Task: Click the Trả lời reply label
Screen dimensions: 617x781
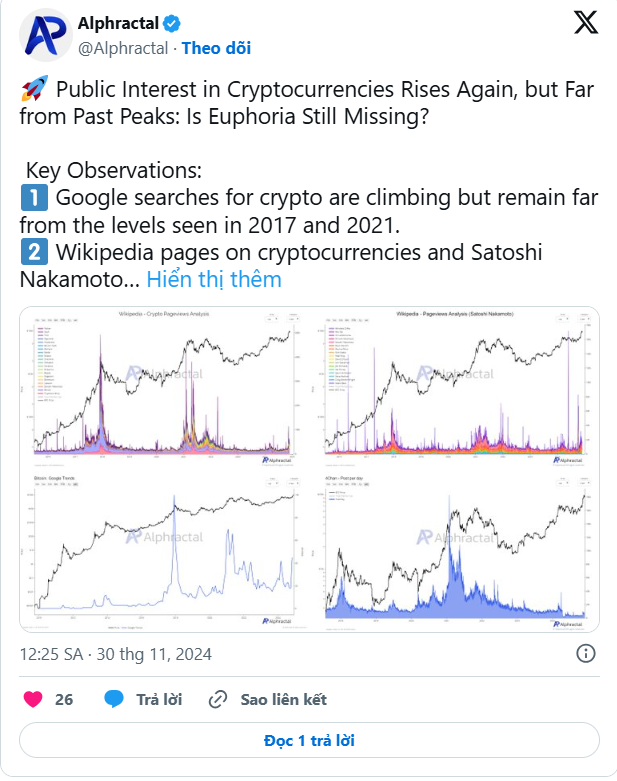Action: tap(159, 699)
